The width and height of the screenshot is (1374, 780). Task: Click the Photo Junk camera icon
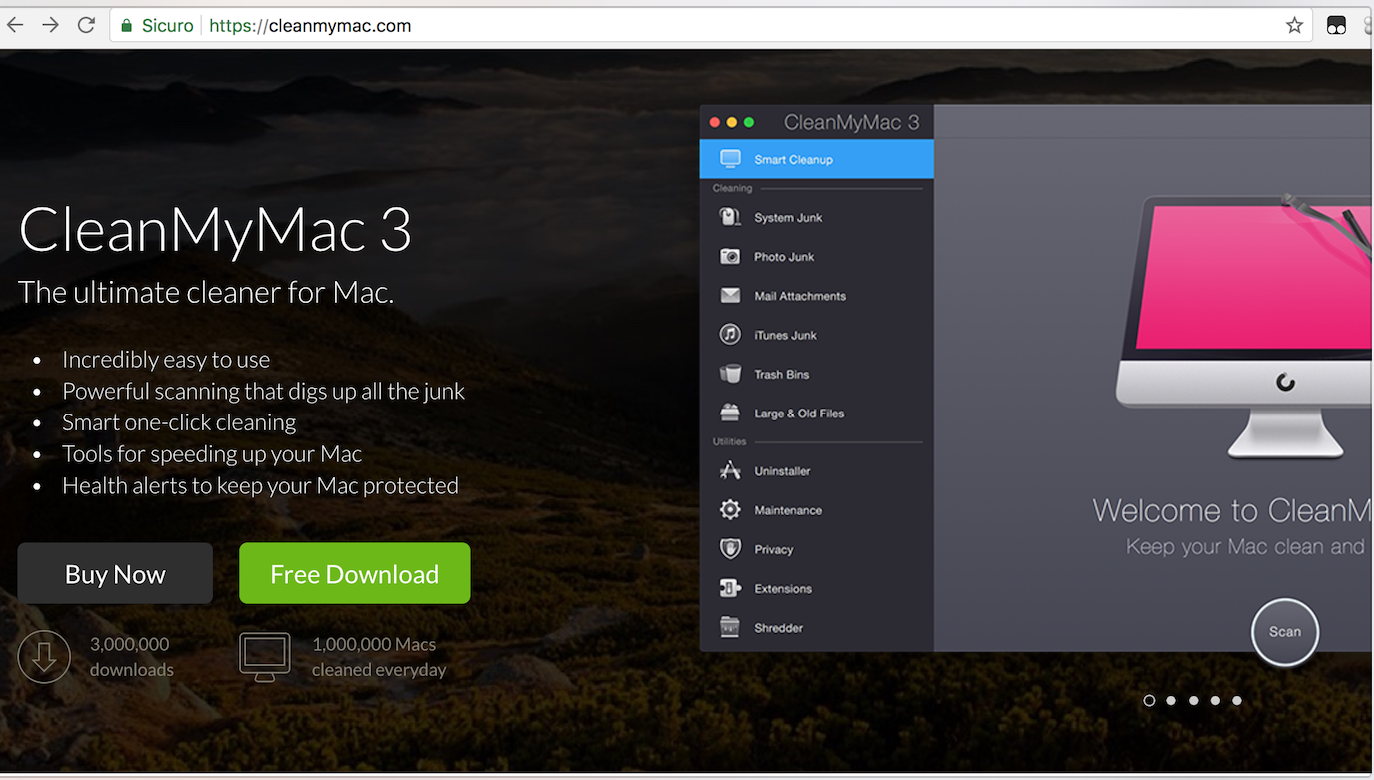(731, 257)
